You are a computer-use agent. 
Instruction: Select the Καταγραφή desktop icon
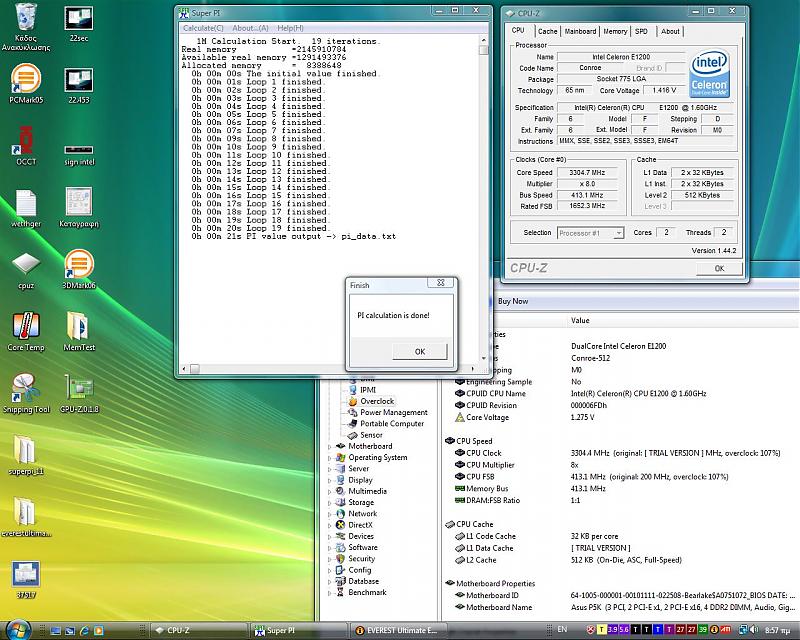[x=79, y=207]
